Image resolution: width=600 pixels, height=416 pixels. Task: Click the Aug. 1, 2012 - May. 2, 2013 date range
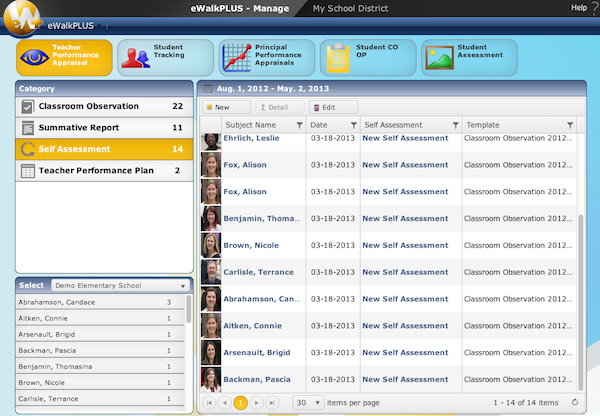tap(273, 89)
